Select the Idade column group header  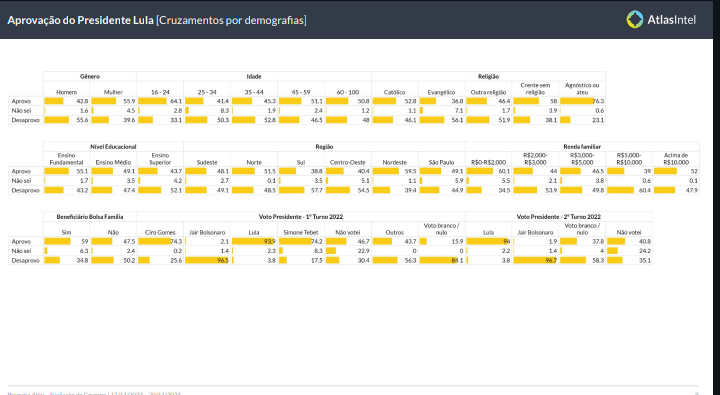[254, 76]
